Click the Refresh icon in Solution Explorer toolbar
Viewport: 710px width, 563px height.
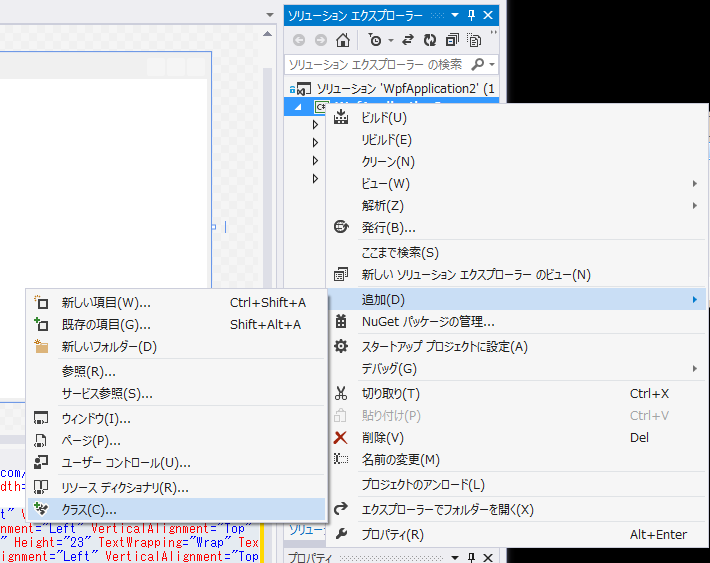[430, 40]
